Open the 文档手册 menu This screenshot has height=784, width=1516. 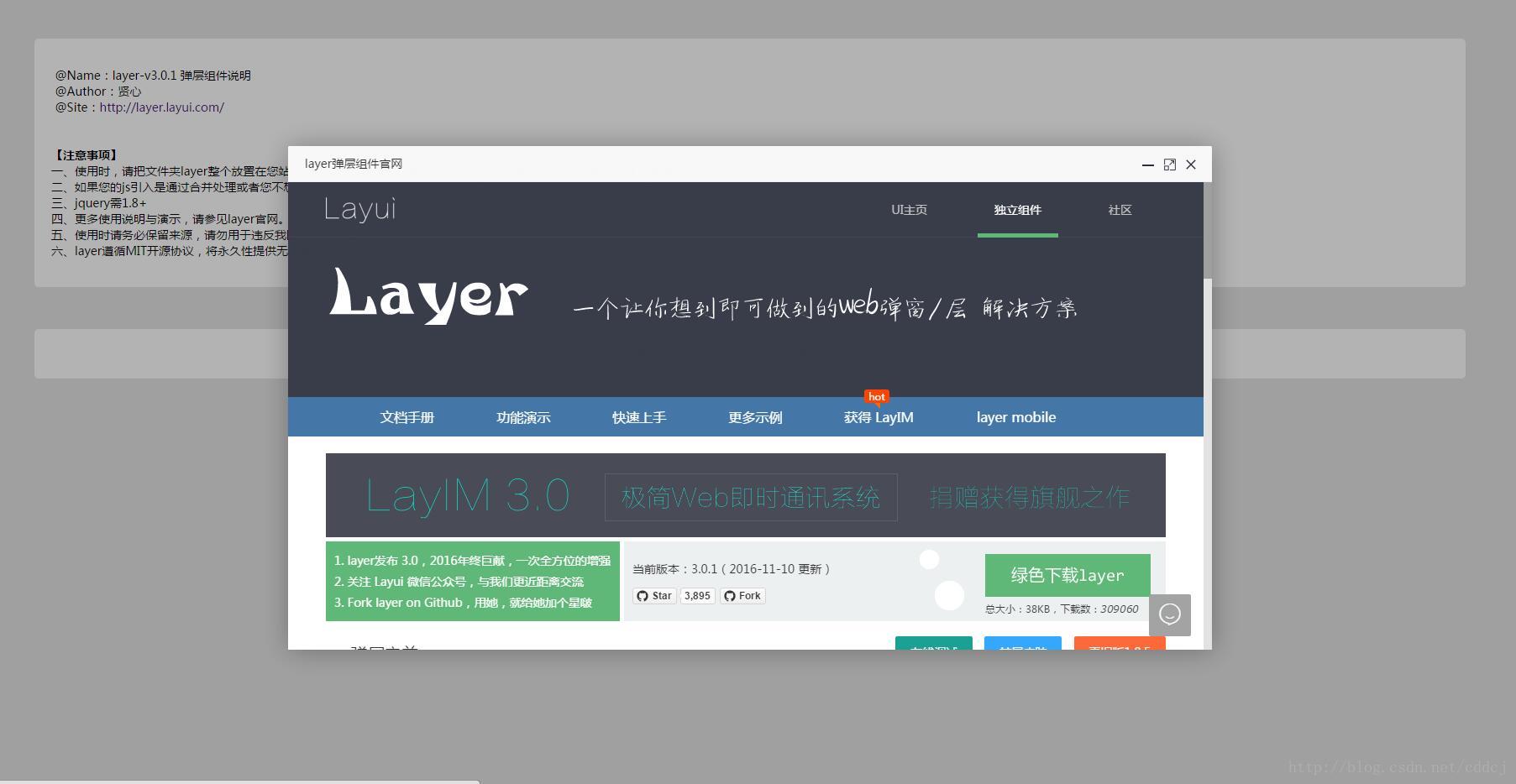tap(407, 417)
